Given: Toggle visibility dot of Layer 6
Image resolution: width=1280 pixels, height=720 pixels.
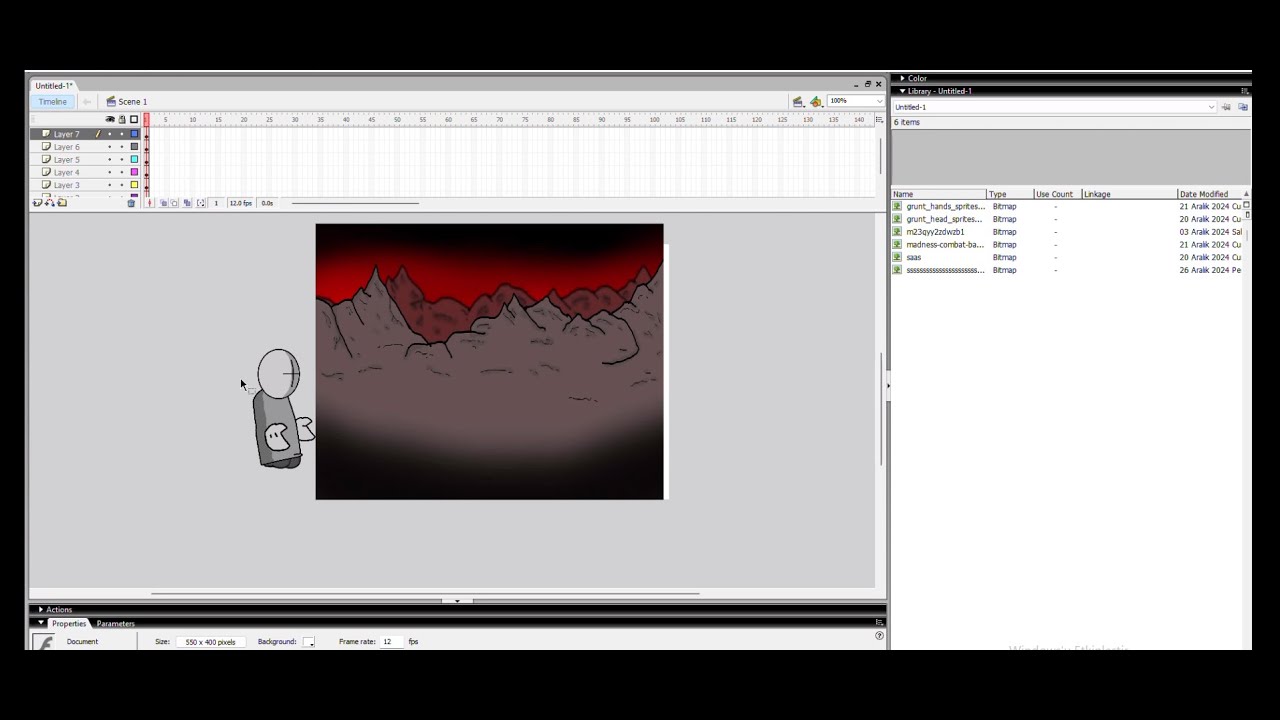Looking at the screenshot, I should click(110, 147).
